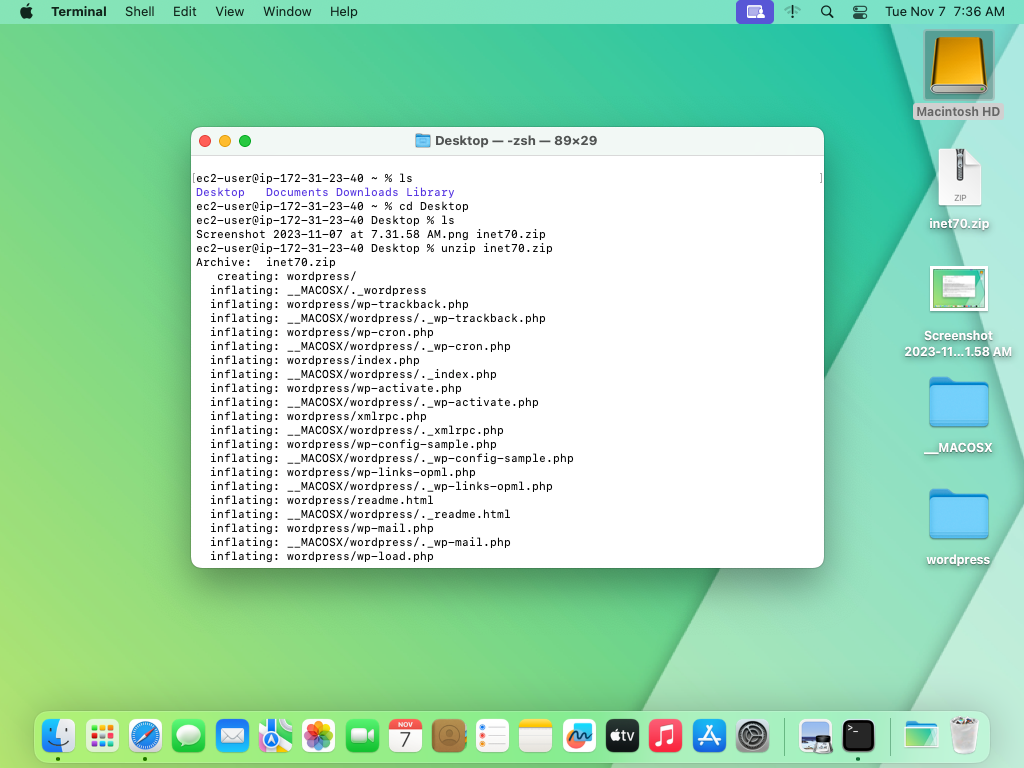
Task: Click the 'Documents' directory name in terminal
Action: tap(297, 192)
